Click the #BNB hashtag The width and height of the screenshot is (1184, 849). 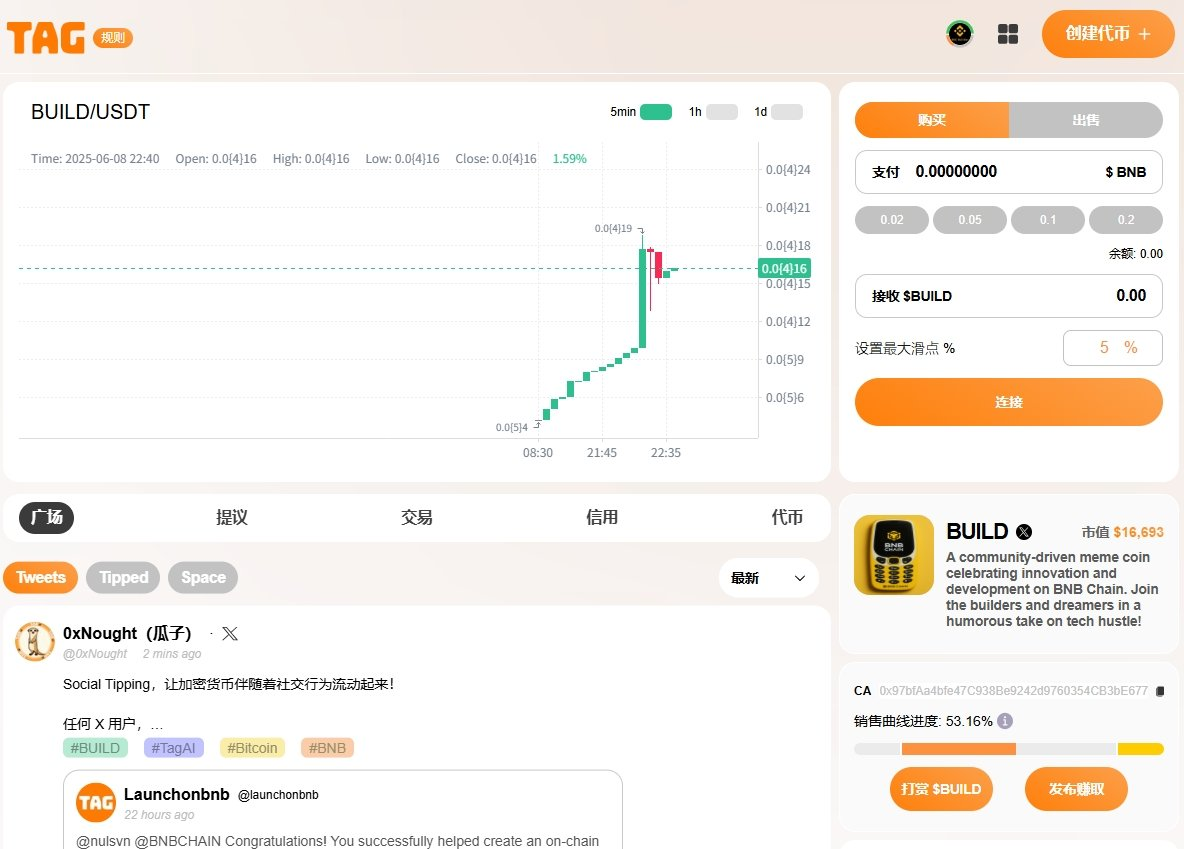(x=327, y=748)
